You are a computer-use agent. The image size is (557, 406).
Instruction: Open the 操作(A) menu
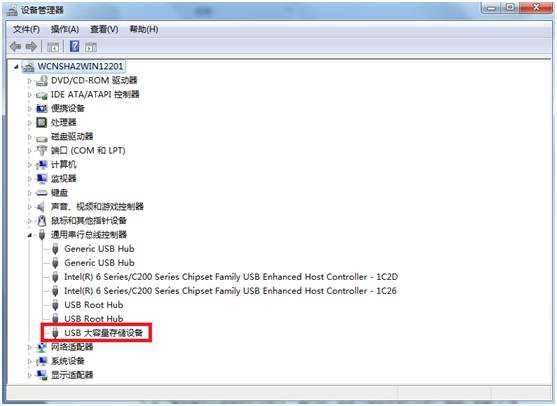(x=65, y=29)
